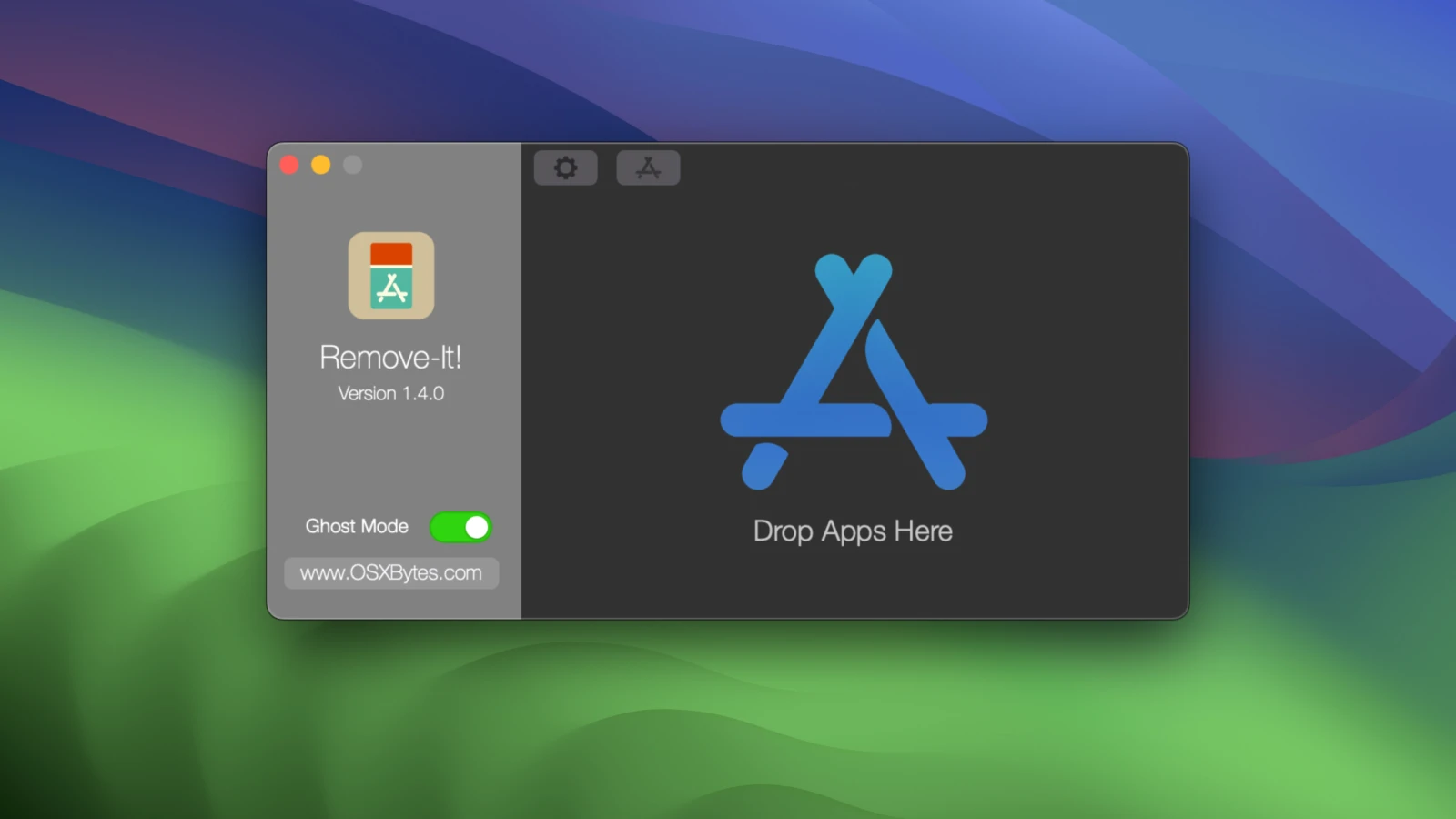
Task: Click the Remove-It! app icon in sidebar
Action: pos(391,276)
